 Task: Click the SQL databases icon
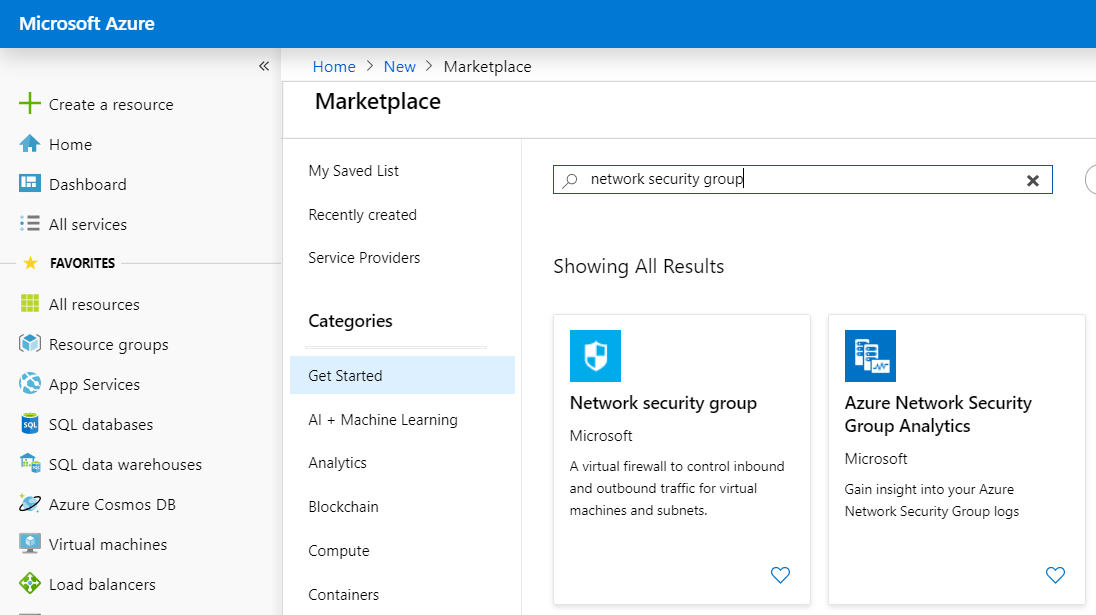coord(29,424)
